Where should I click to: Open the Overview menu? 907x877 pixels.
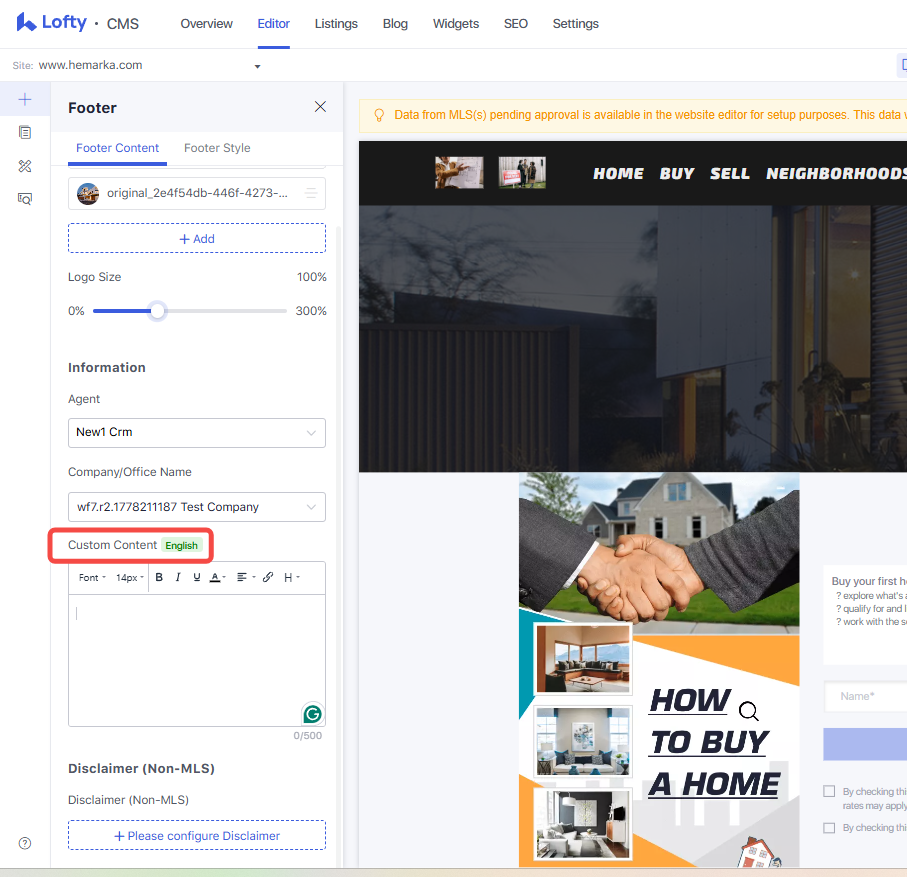[207, 24]
